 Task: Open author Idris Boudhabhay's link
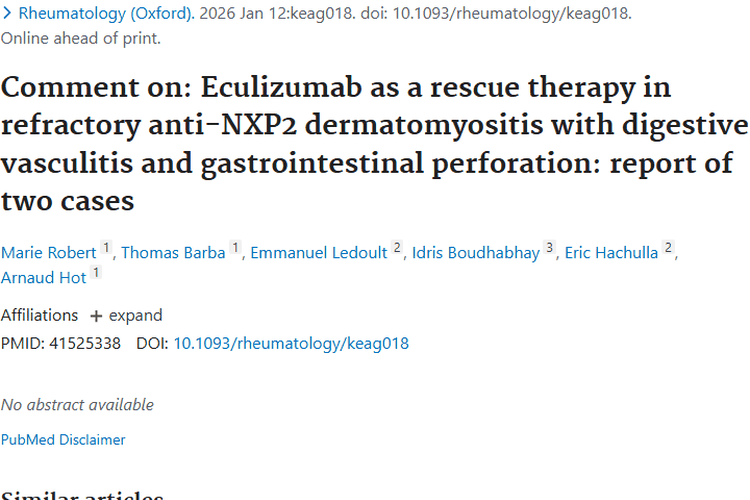coord(476,252)
